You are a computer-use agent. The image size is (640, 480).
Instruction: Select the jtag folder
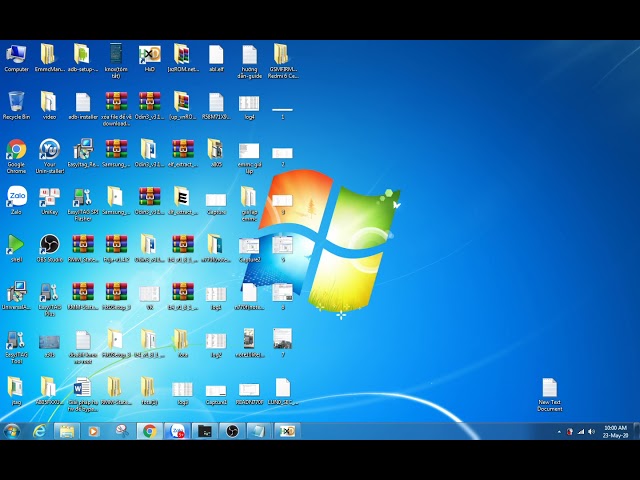tap(16, 391)
